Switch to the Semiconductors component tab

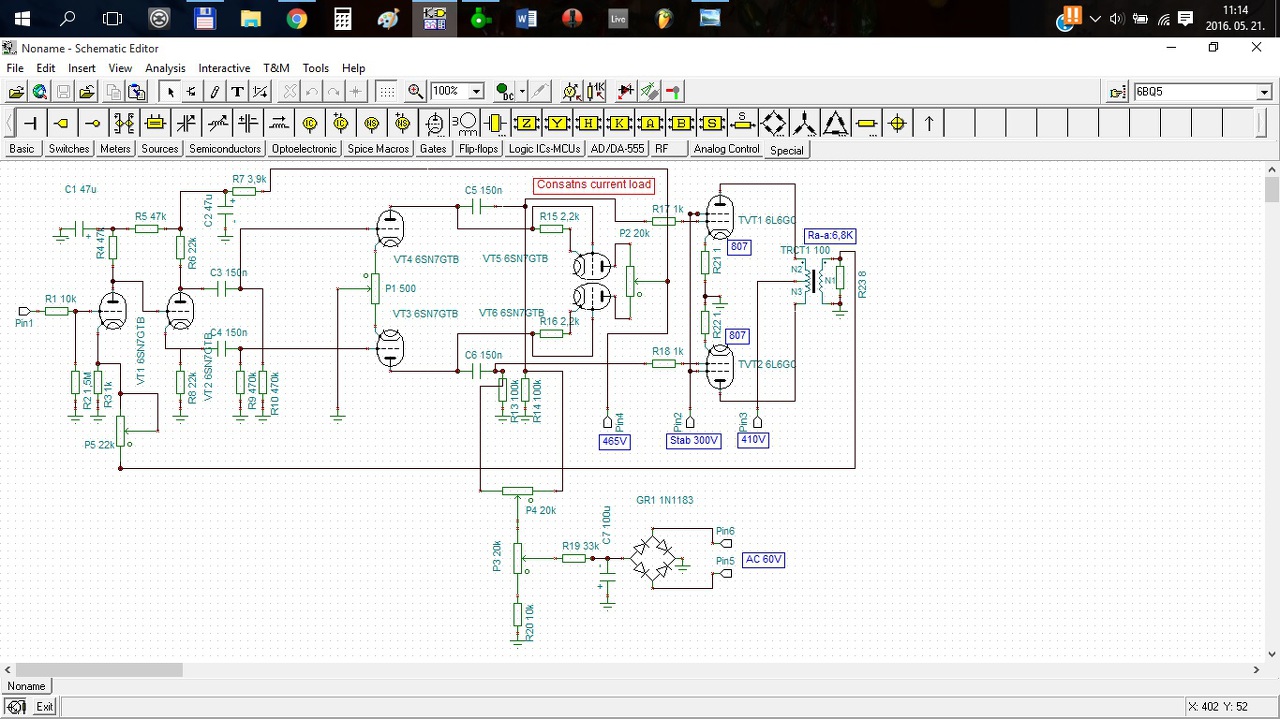[x=225, y=149]
